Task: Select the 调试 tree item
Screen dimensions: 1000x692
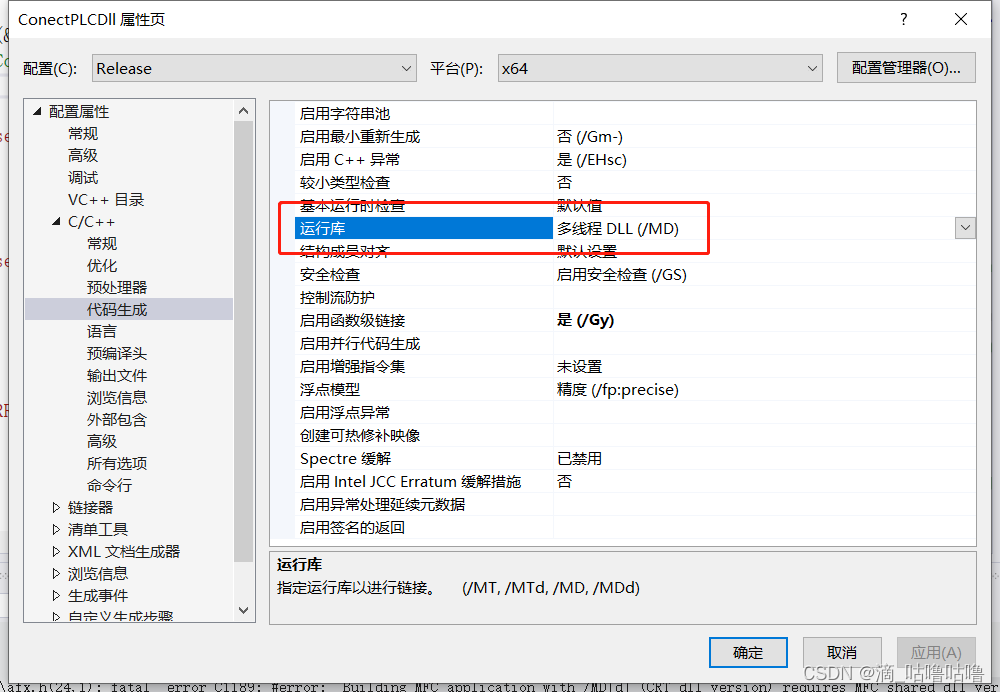Action: (x=83, y=178)
